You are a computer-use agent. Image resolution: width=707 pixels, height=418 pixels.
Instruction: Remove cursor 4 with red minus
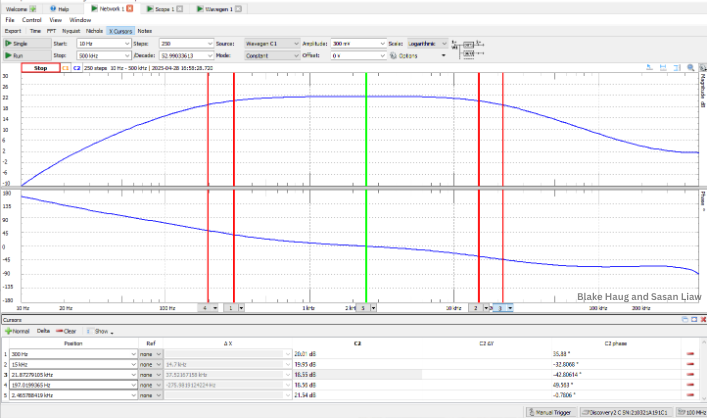pos(690,385)
